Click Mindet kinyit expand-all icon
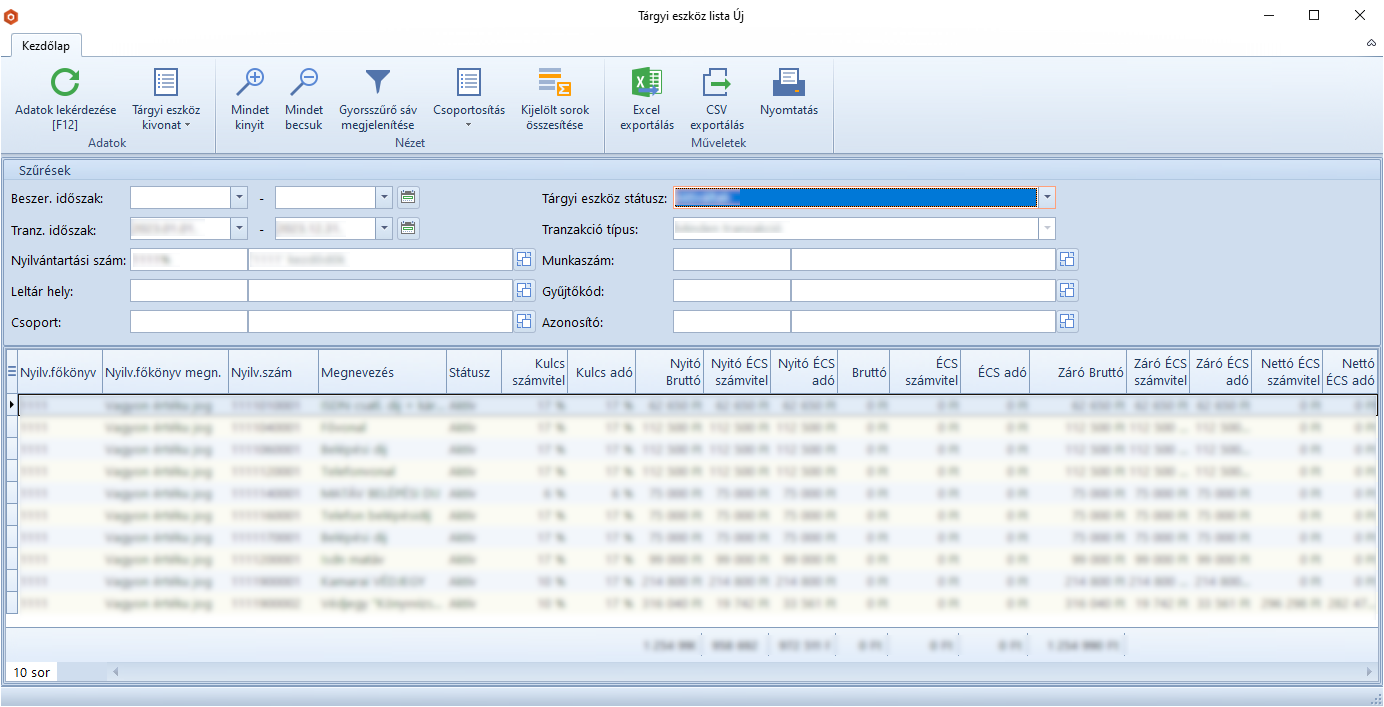The height and width of the screenshot is (707, 1384). pos(249,83)
